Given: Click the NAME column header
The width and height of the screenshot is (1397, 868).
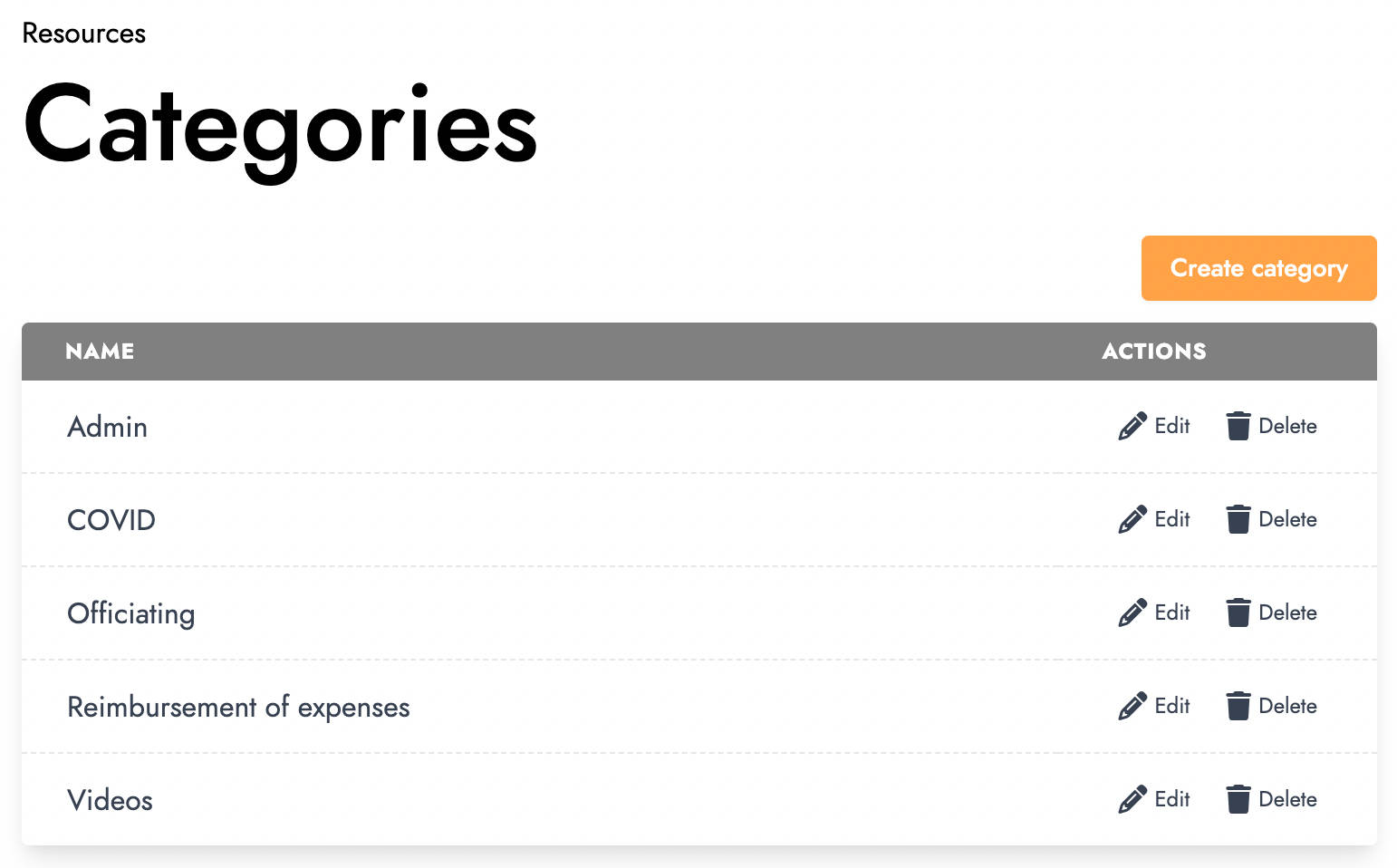Looking at the screenshot, I should coord(100,352).
